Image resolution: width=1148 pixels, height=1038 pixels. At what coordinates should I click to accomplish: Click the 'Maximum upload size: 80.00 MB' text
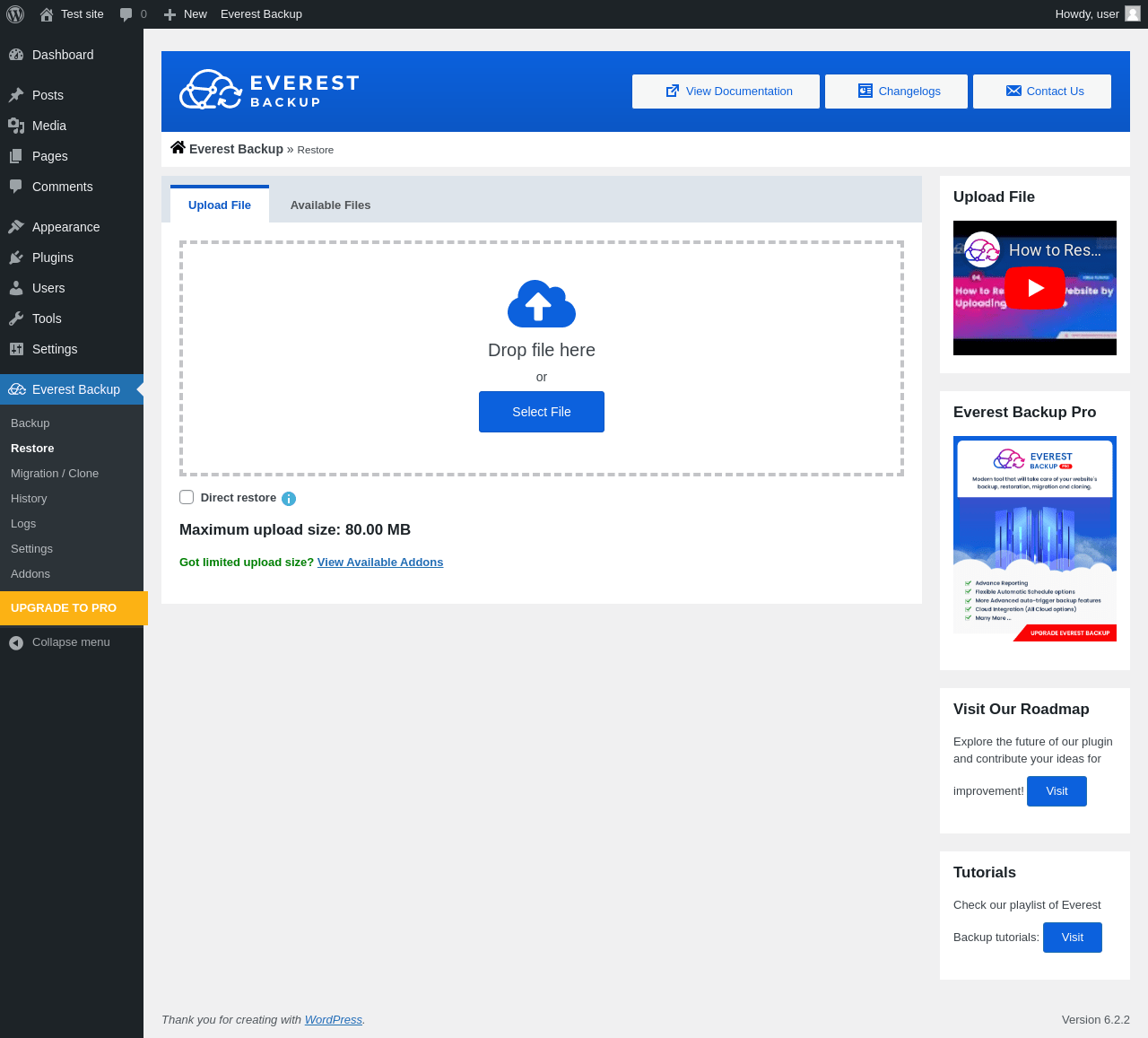(x=295, y=530)
